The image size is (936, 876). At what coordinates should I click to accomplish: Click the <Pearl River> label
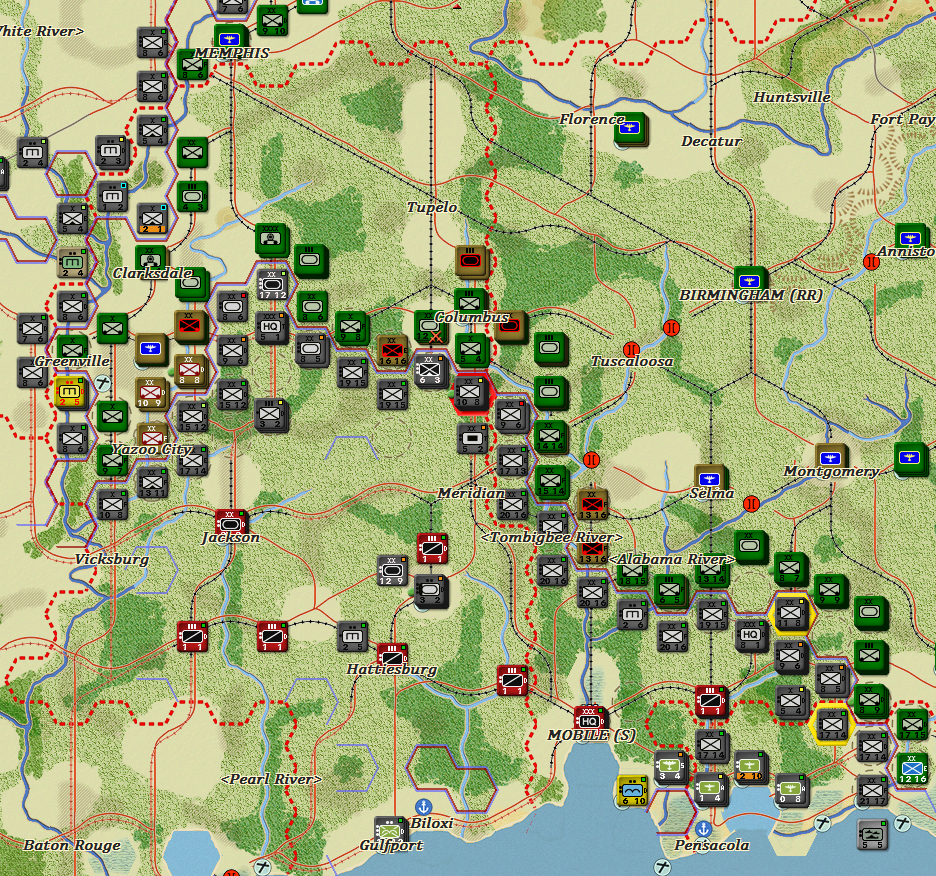coord(271,779)
